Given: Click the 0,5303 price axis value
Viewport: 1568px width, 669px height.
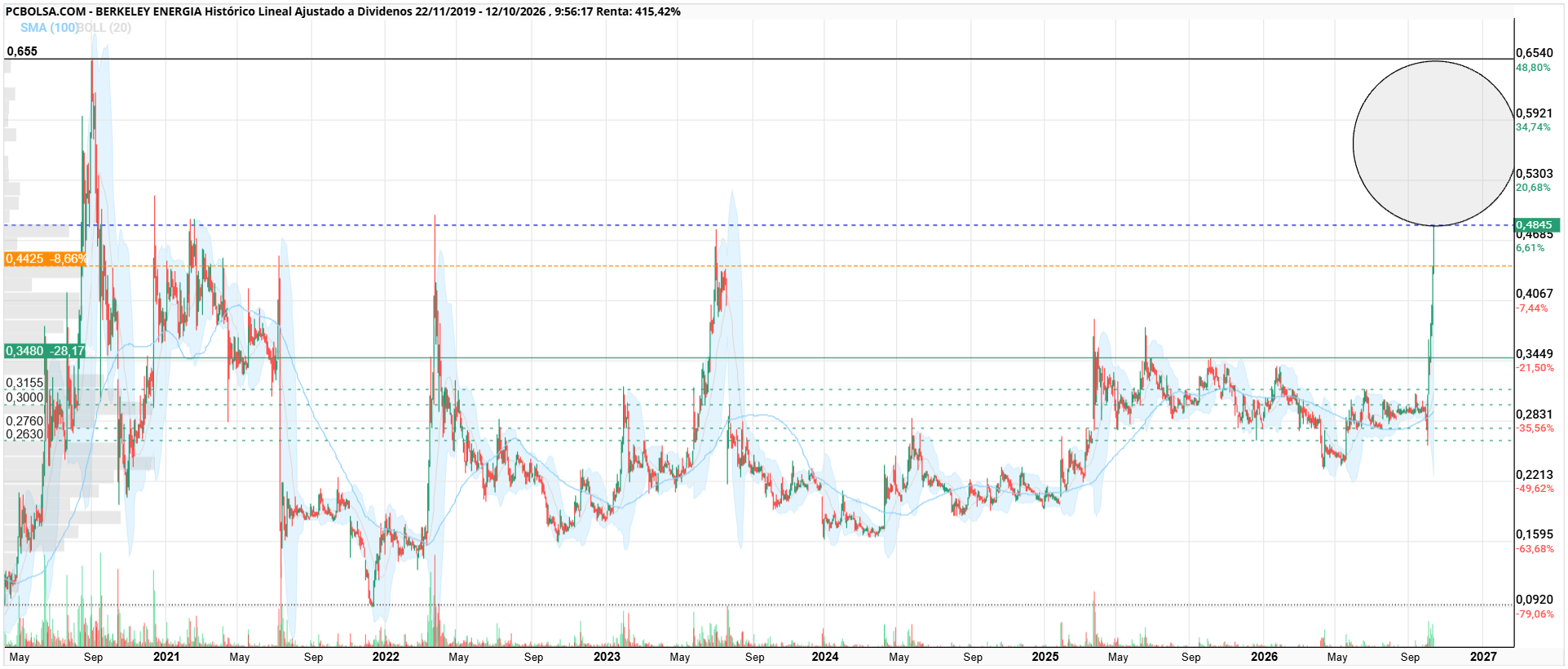Looking at the screenshot, I should (x=1535, y=174).
